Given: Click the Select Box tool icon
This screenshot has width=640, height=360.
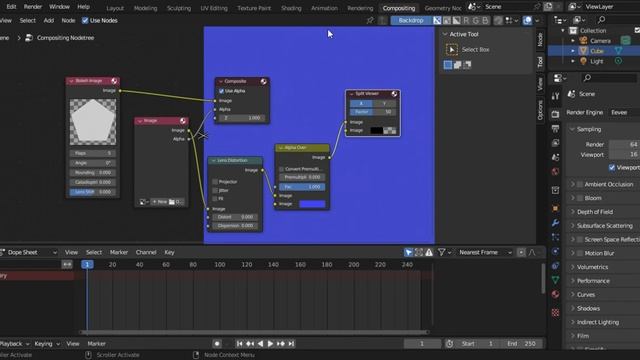Looking at the screenshot, I should click(452, 50).
